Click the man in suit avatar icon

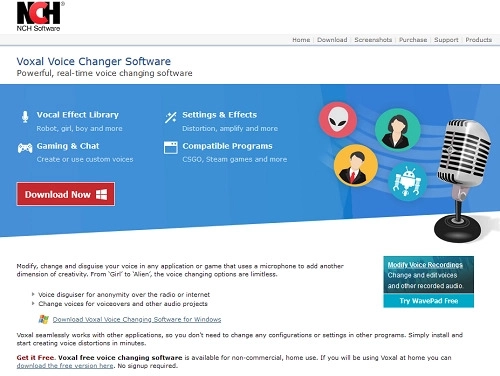(x=356, y=165)
